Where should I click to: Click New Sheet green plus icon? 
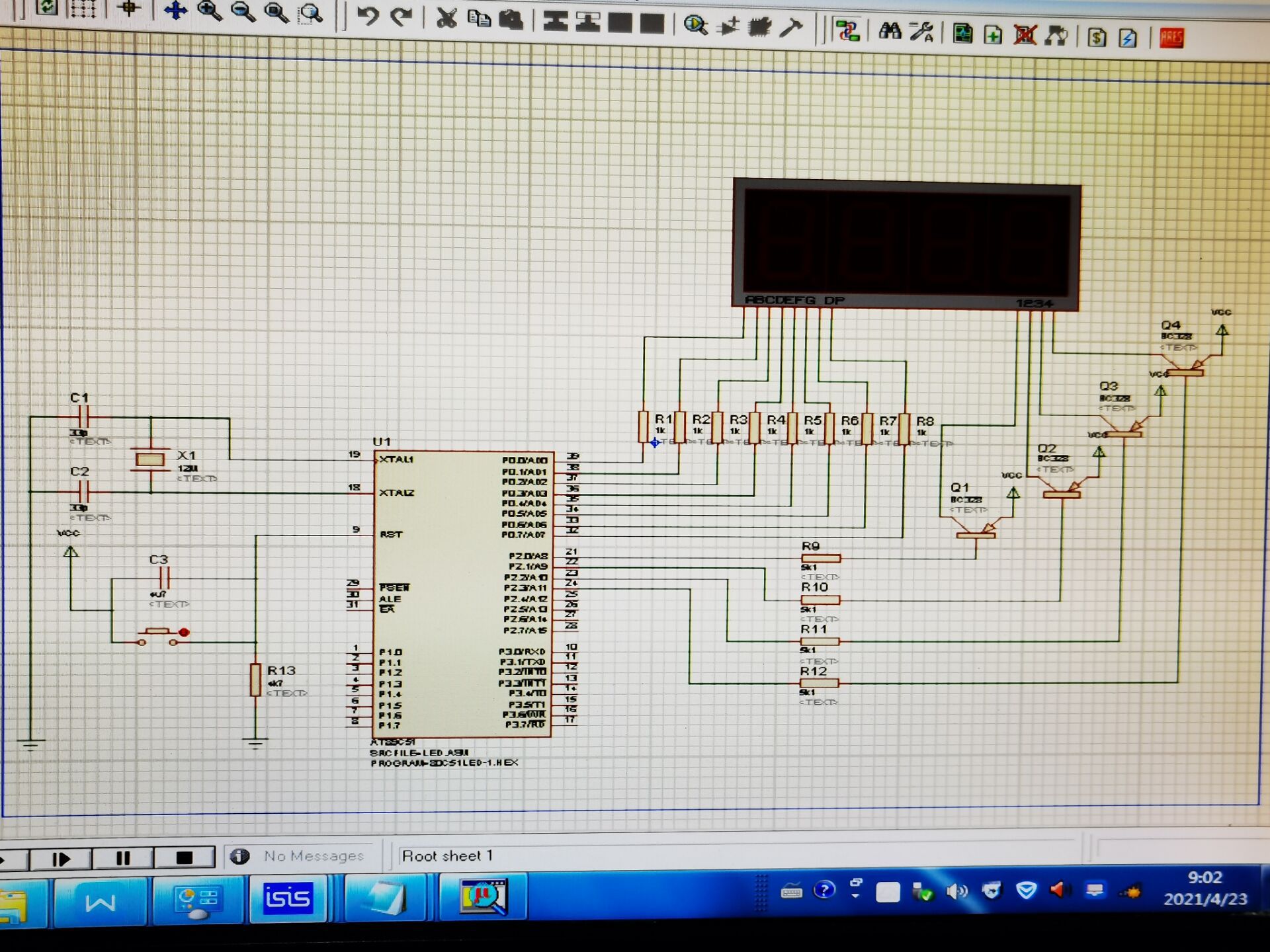(x=993, y=34)
